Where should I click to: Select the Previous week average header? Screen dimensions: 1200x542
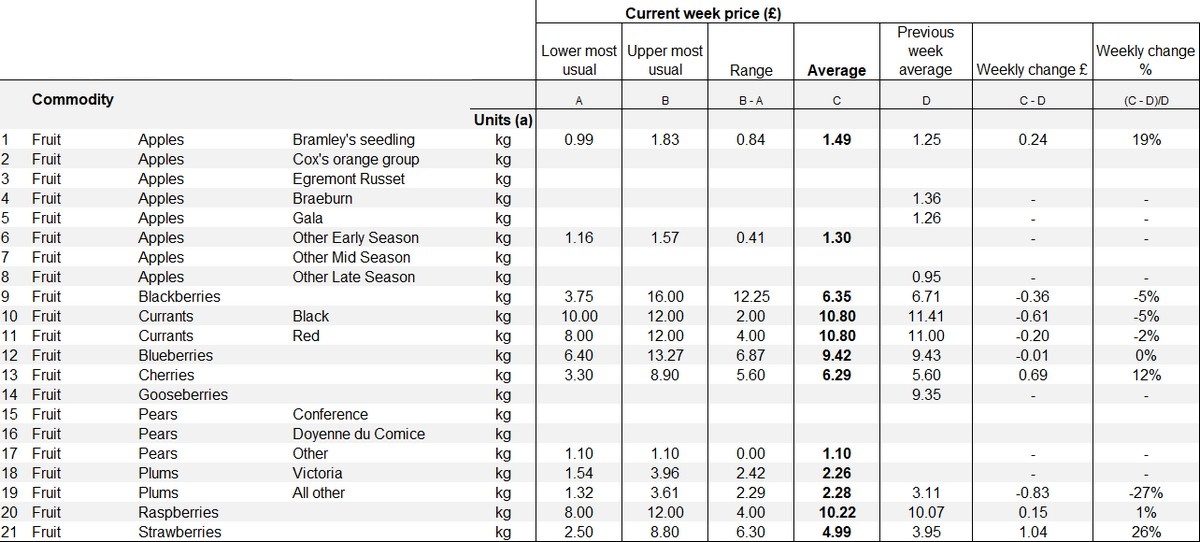925,51
